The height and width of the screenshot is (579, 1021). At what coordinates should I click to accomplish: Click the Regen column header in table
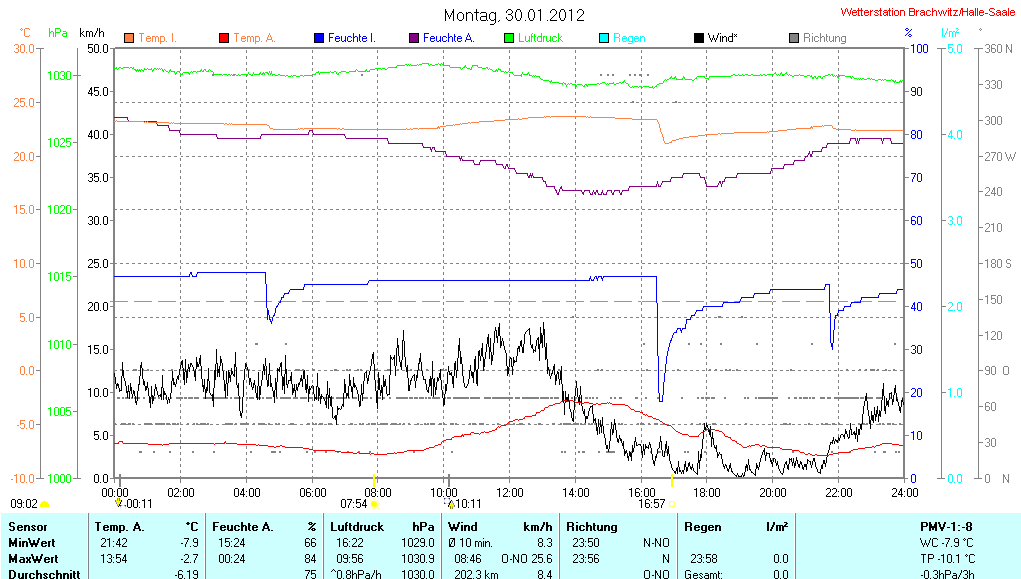tap(701, 526)
